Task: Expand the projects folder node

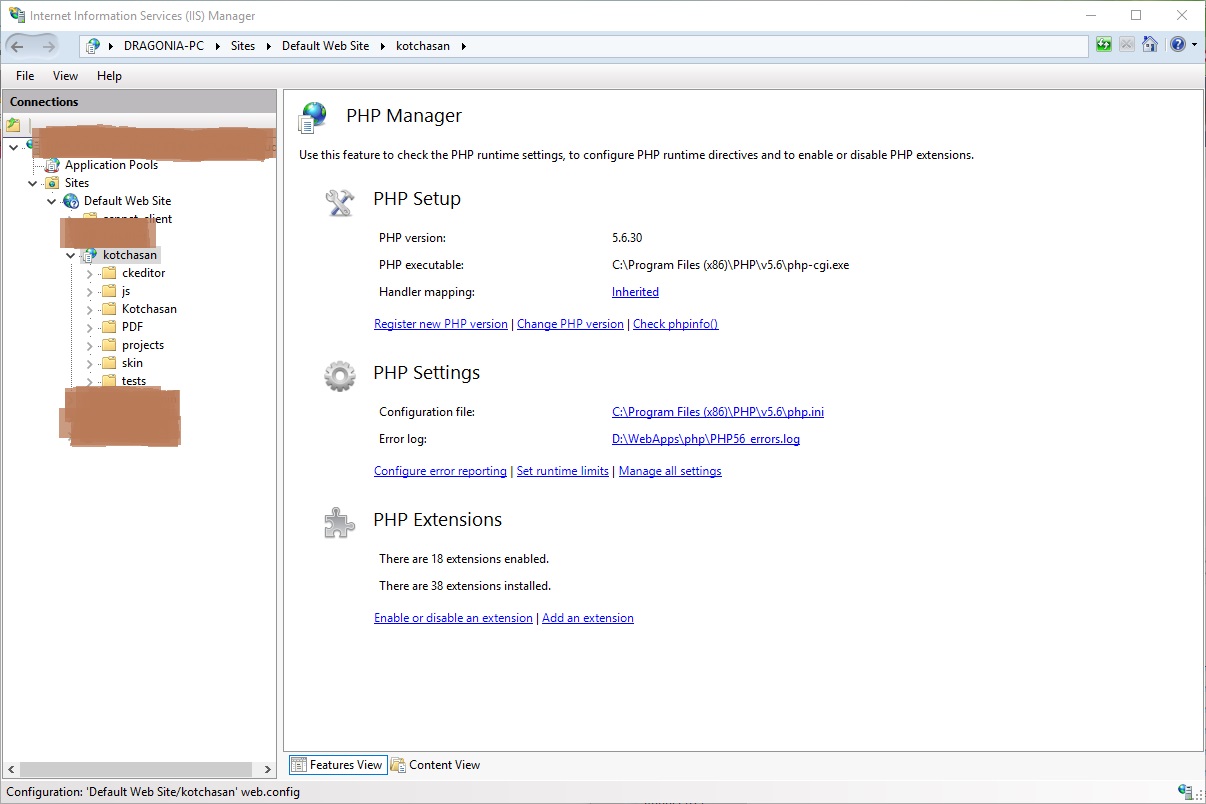Action: point(90,345)
